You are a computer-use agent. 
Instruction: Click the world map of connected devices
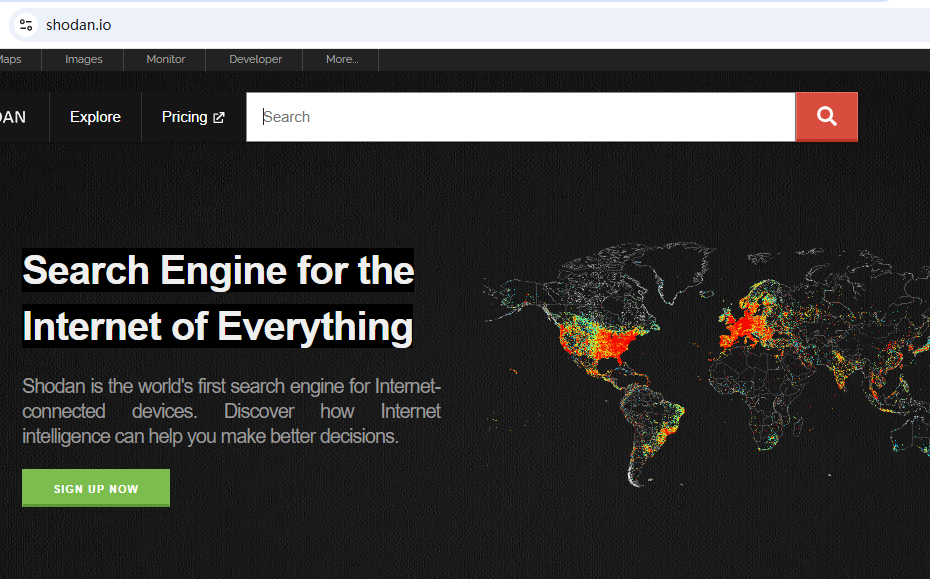pos(706,363)
